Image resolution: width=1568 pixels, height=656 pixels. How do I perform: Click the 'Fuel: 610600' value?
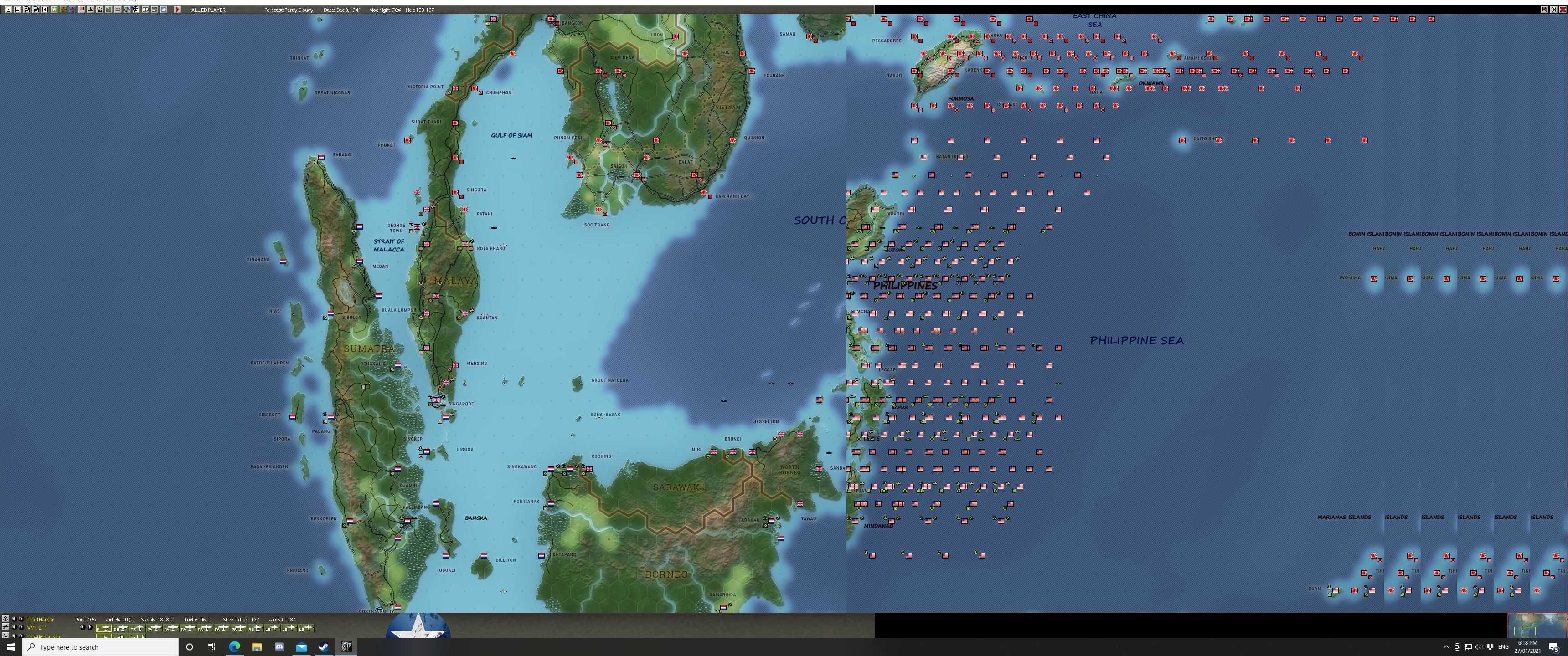pos(198,620)
